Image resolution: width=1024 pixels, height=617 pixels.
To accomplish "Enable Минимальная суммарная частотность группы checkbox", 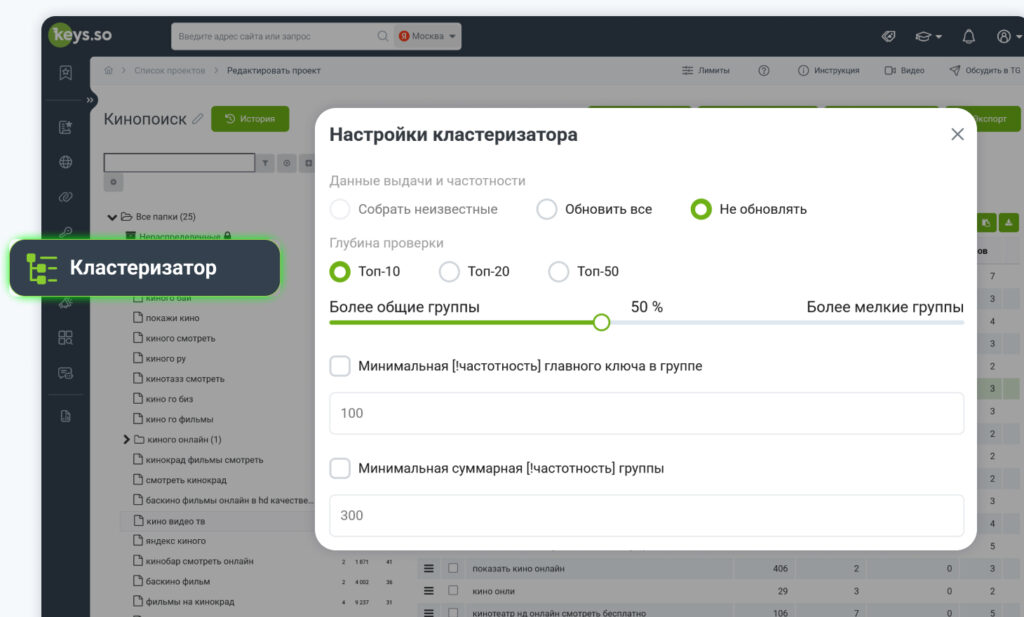I will (x=340, y=468).
